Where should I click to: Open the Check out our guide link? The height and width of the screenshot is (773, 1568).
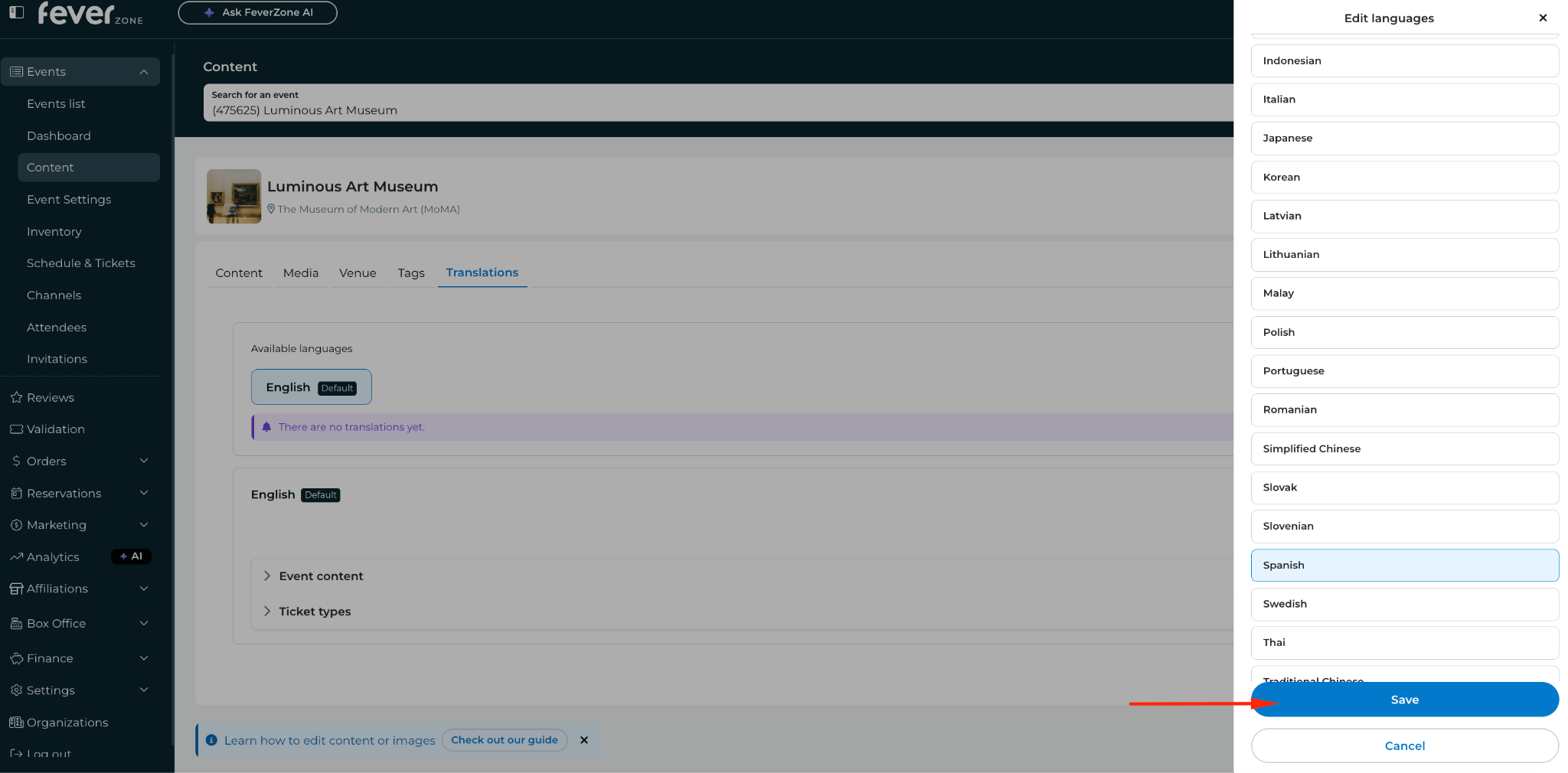pyautogui.click(x=505, y=740)
